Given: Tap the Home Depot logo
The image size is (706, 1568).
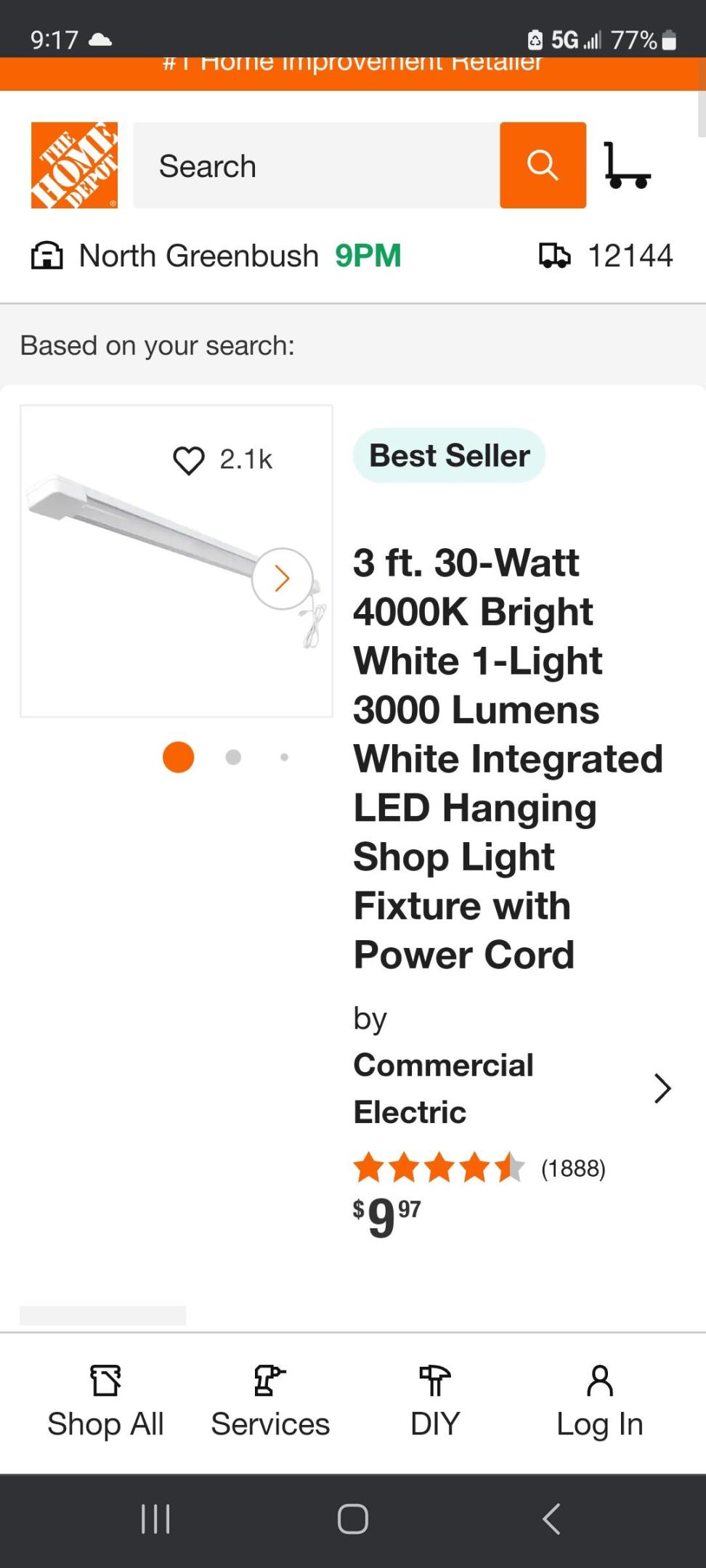Looking at the screenshot, I should coord(74,166).
